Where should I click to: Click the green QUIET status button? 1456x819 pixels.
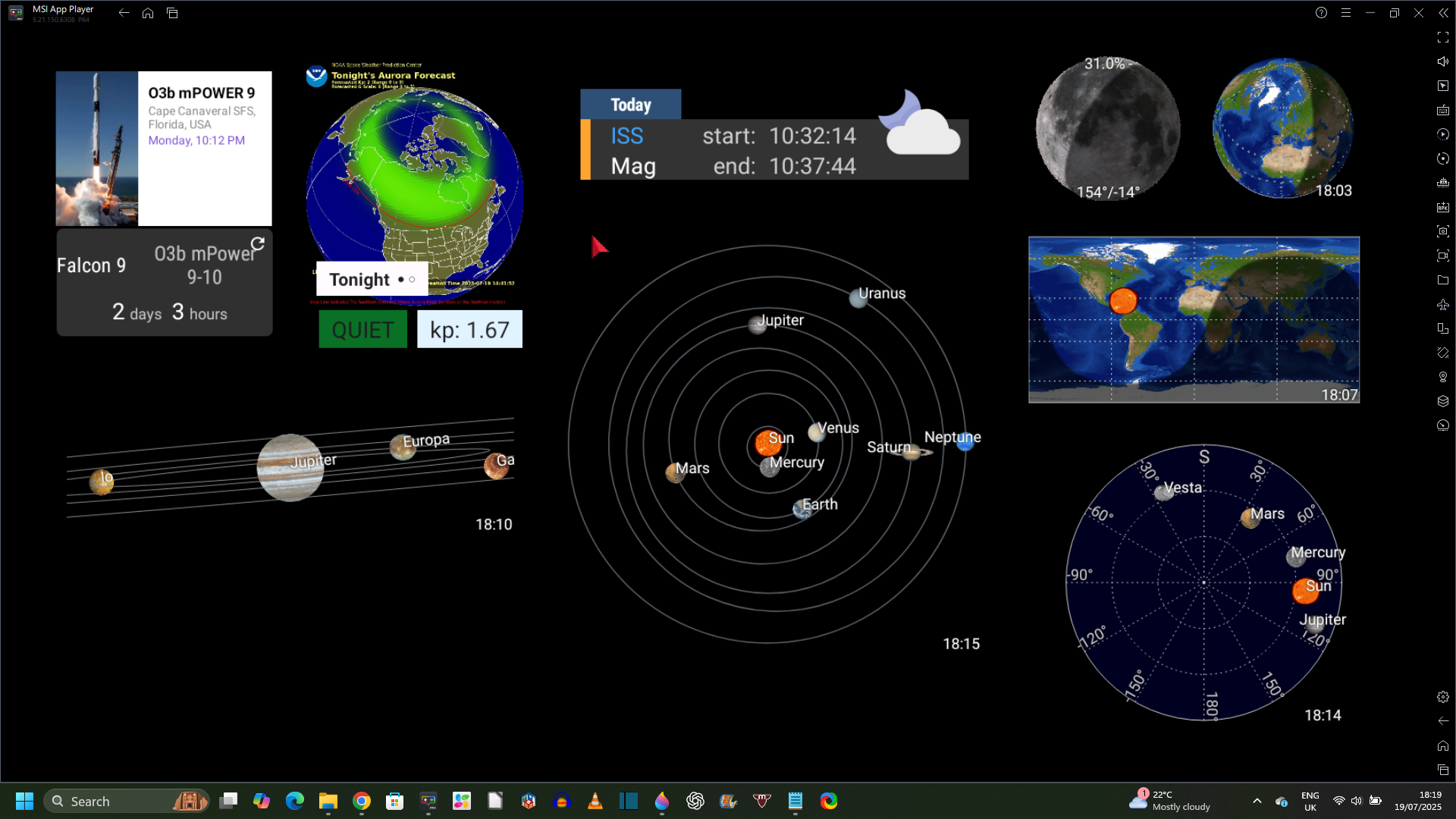pyautogui.click(x=362, y=330)
